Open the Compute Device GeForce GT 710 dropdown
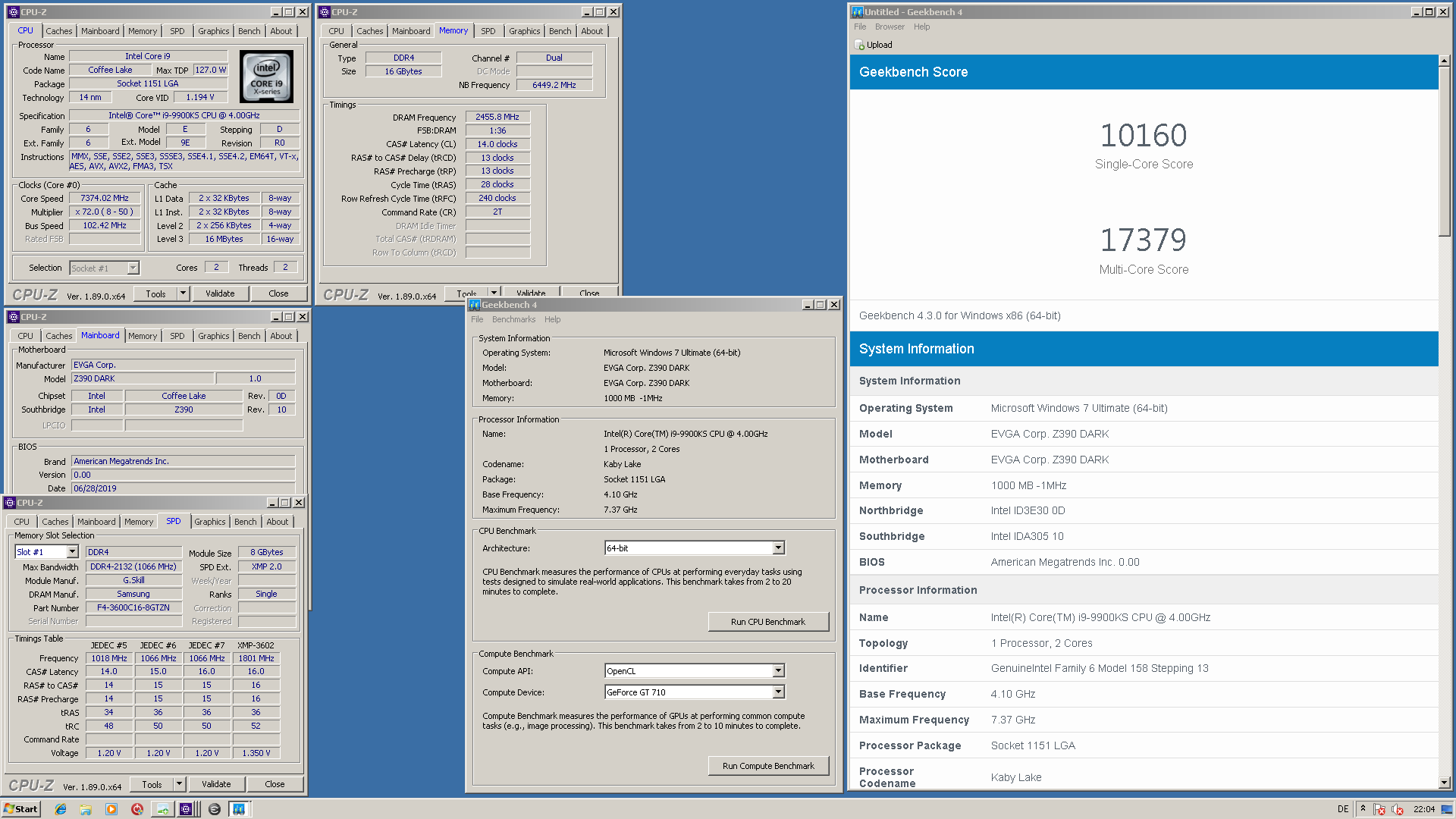This screenshot has height=819, width=1456. pos(778,692)
